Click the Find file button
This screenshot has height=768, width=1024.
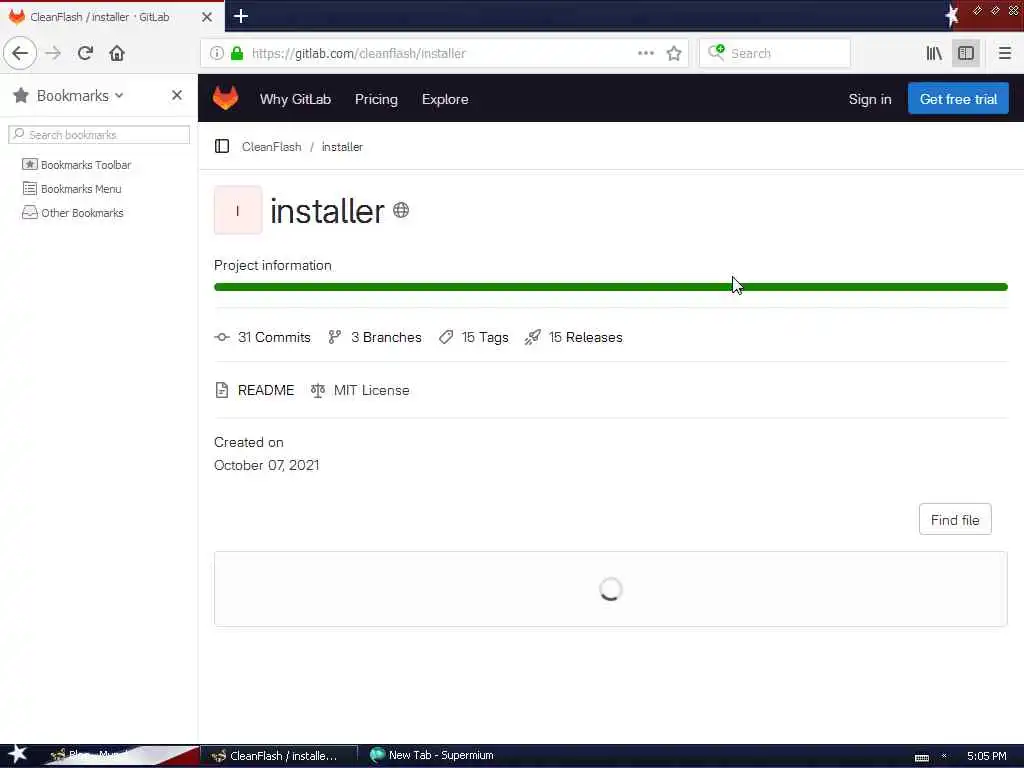(955, 520)
